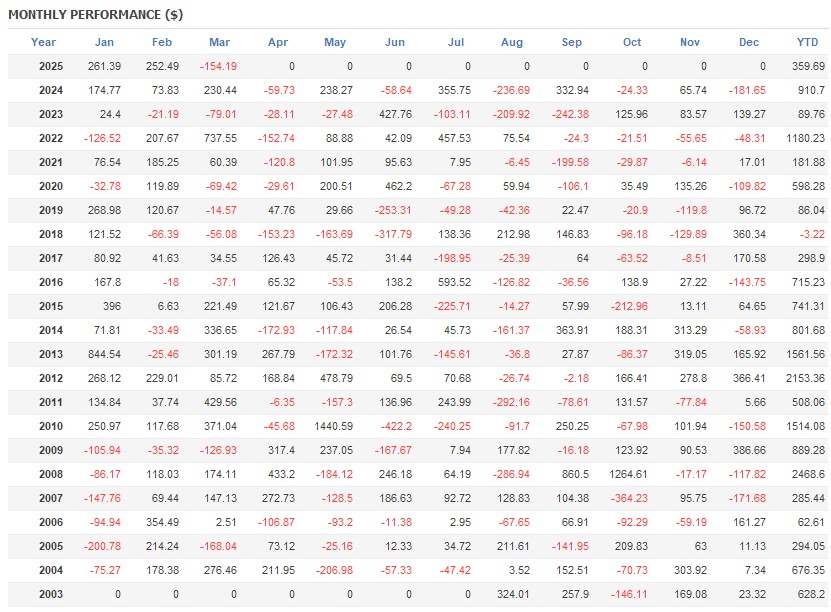Click the -154.19 March 2025 value
This screenshot has height=612, width=831.
click(218, 66)
